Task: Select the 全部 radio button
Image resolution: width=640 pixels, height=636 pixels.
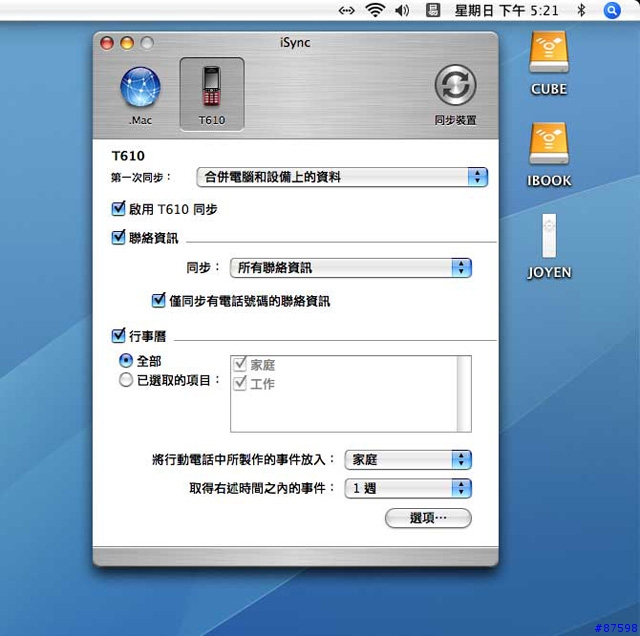Action: pos(126,360)
